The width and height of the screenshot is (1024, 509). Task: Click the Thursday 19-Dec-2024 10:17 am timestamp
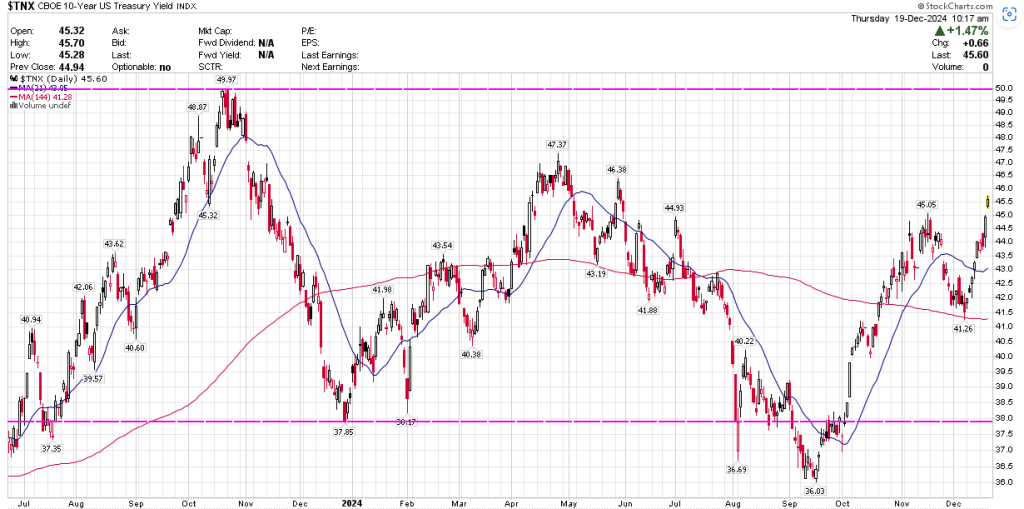pyautogui.click(x=920, y=18)
